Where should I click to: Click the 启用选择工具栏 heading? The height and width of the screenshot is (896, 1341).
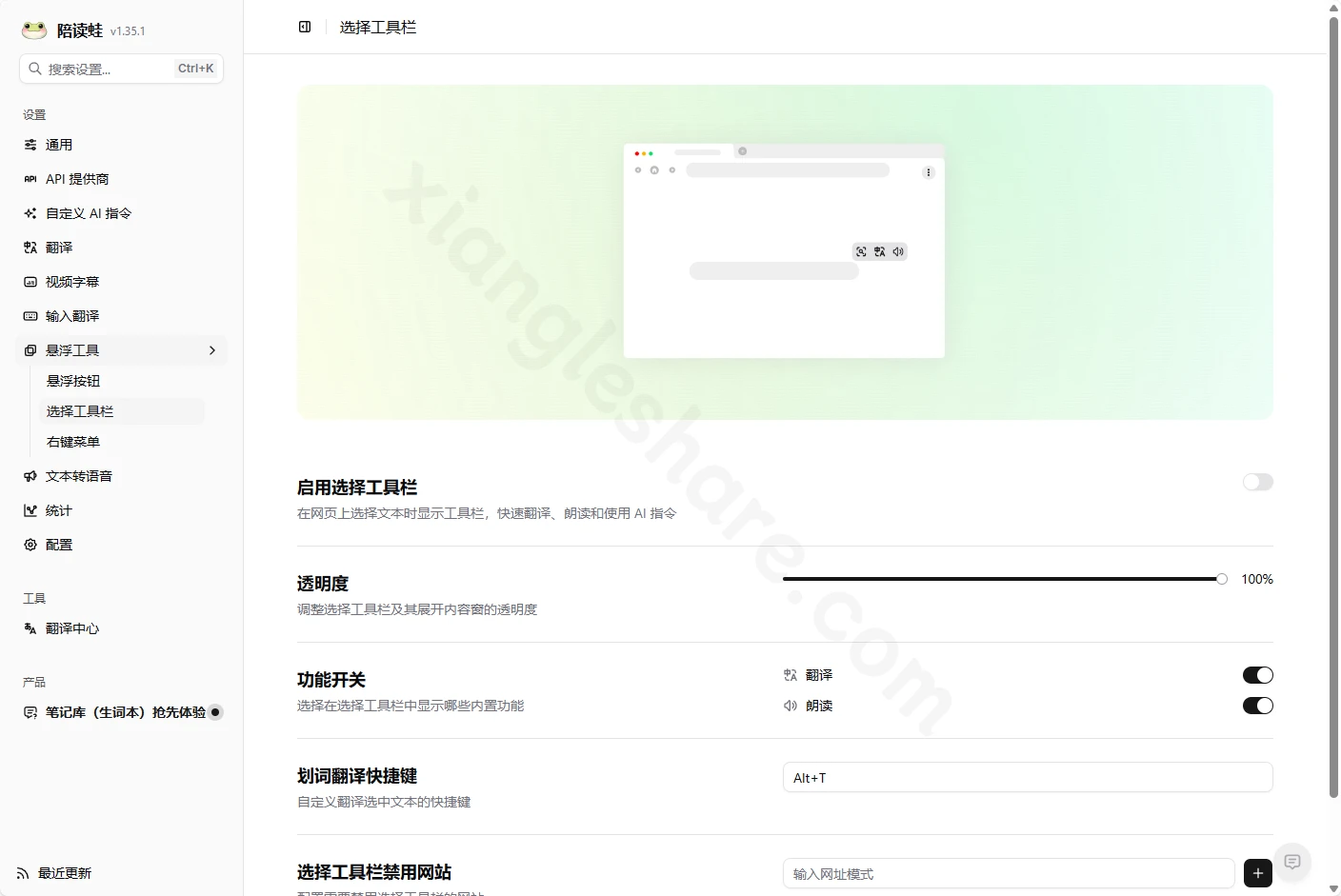click(x=357, y=488)
